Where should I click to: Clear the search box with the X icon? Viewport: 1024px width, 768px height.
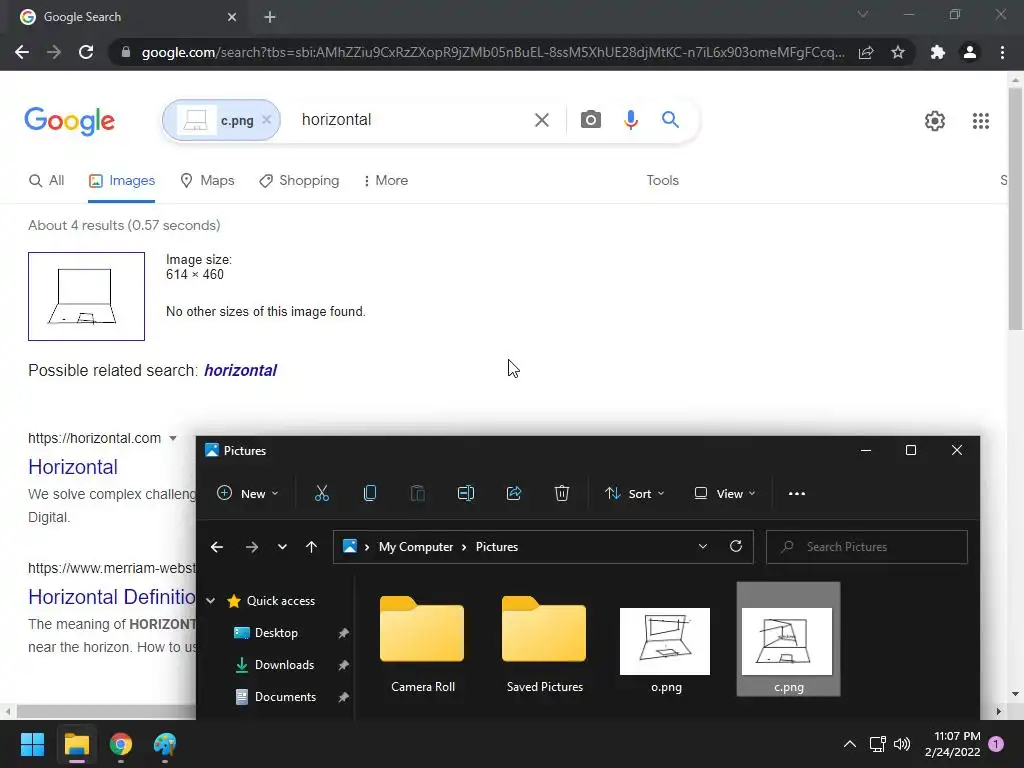coord(541,120)
